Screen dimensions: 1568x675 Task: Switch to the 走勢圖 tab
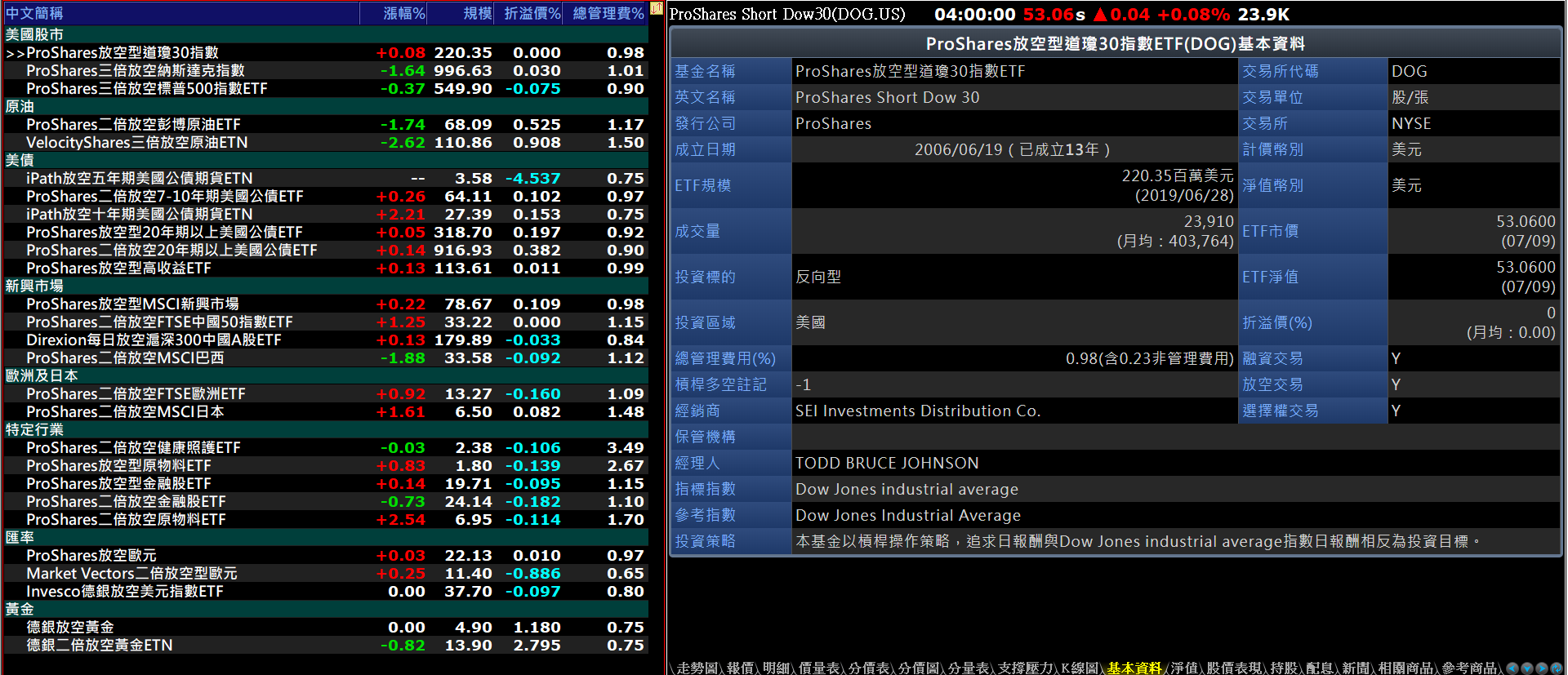697,668
